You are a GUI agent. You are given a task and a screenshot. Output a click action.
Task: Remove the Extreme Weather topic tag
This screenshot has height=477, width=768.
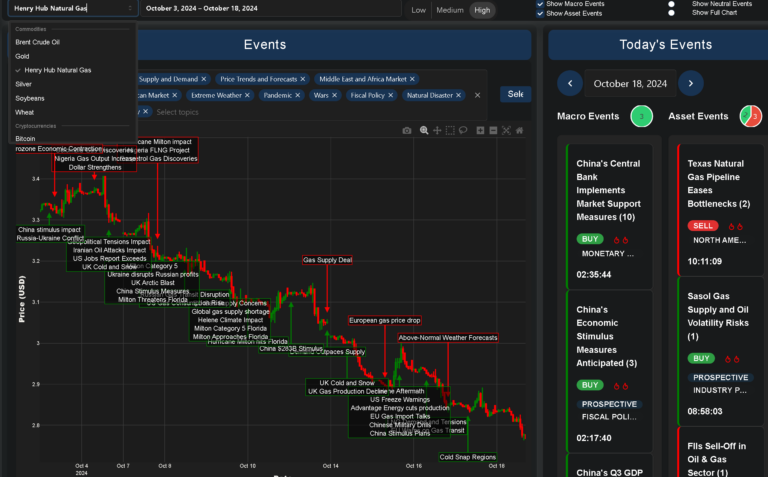click(x=249, y=95)
